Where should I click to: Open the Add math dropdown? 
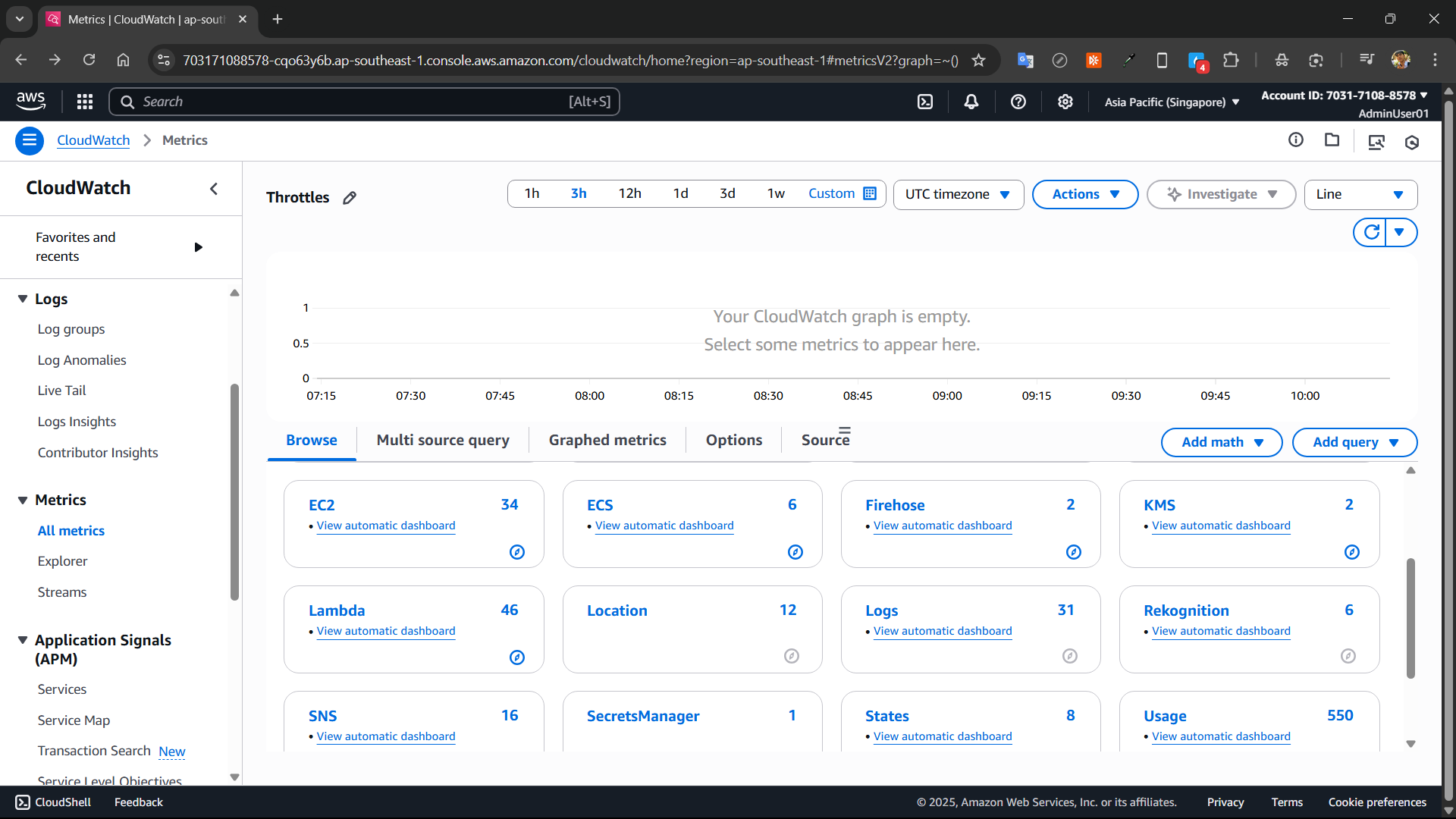point(1222,442)
